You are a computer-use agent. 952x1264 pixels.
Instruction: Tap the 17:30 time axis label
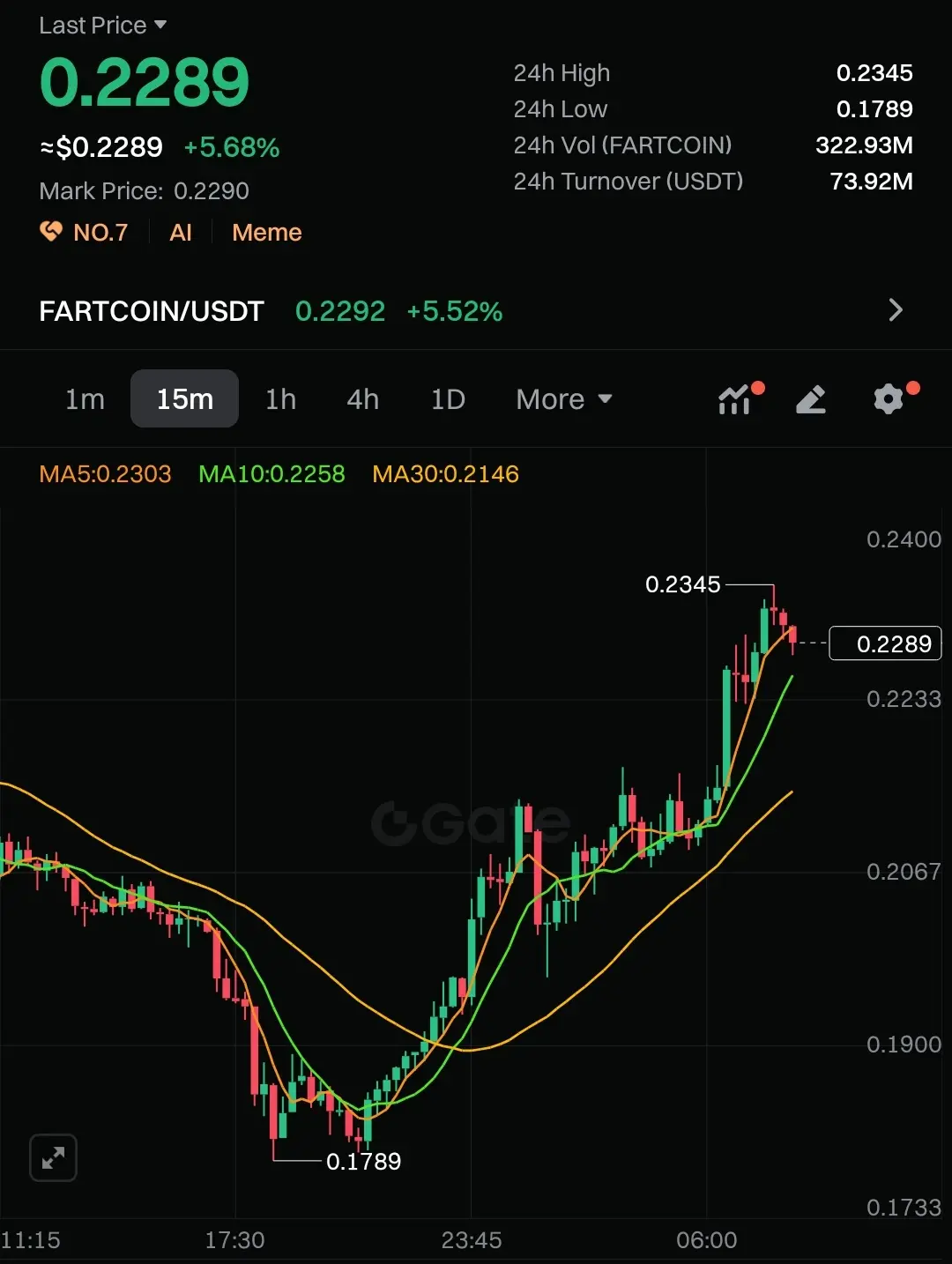[x=234, y=1240]
